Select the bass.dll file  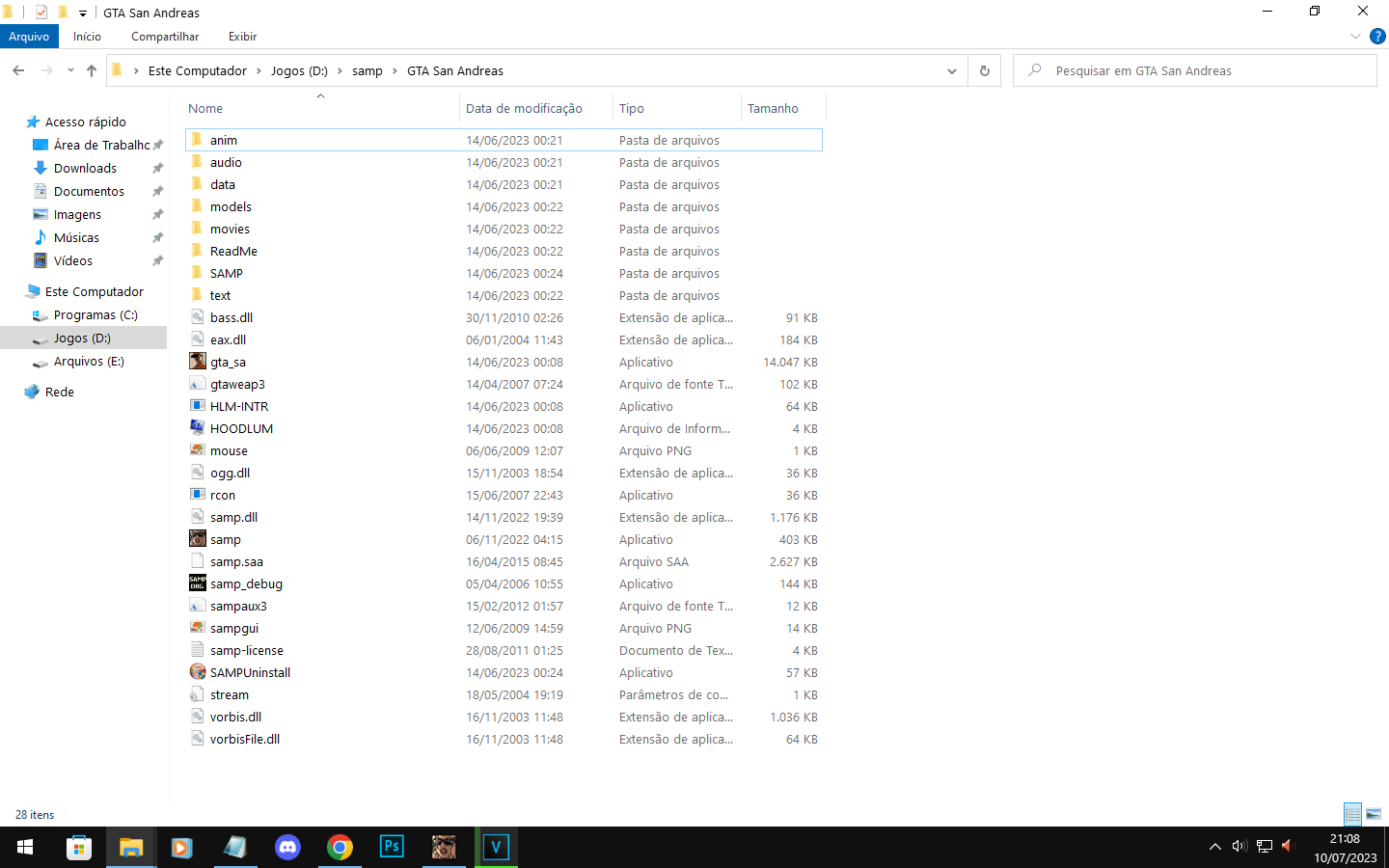click(231, 317)
